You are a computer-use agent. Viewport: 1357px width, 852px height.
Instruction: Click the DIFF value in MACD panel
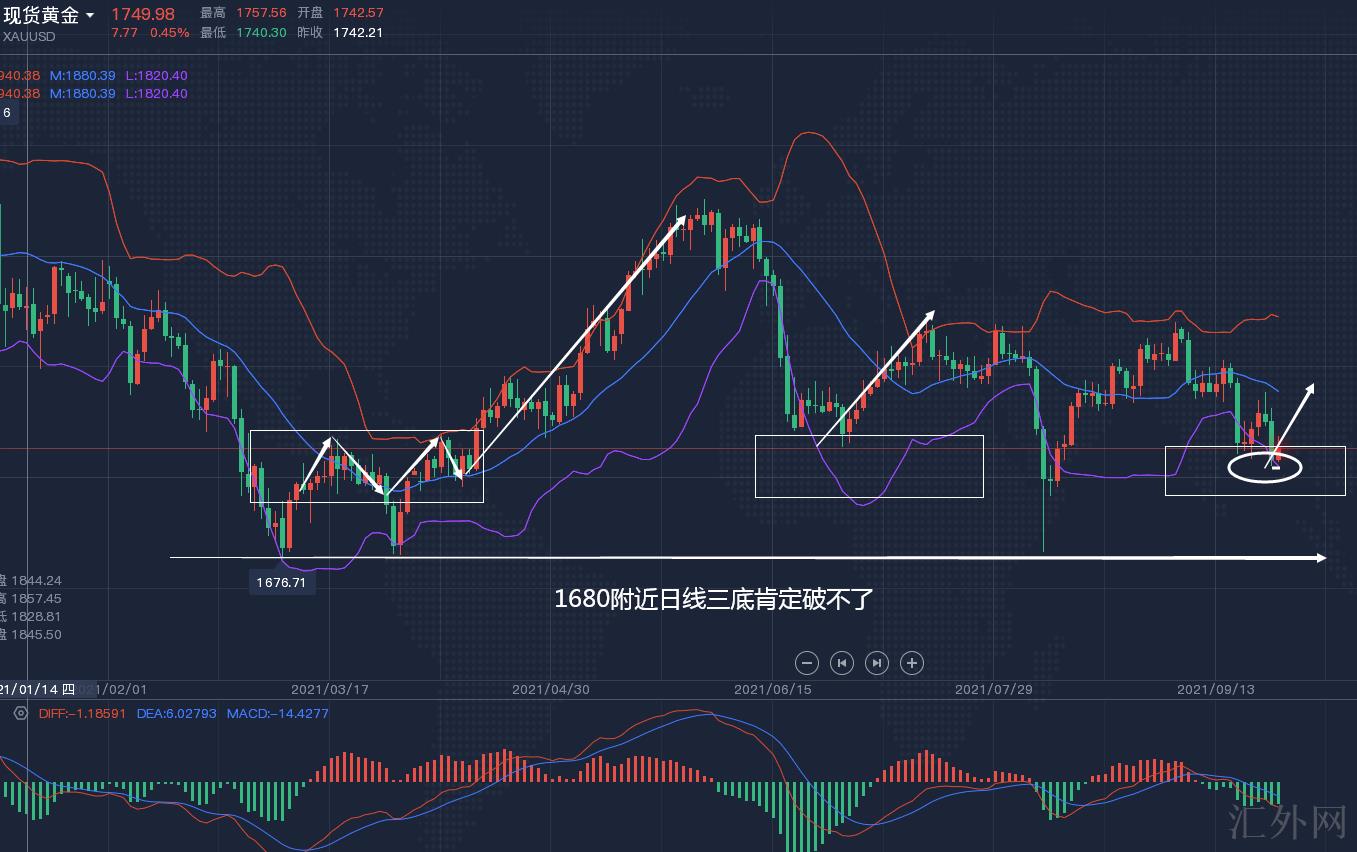coord(82,714)
